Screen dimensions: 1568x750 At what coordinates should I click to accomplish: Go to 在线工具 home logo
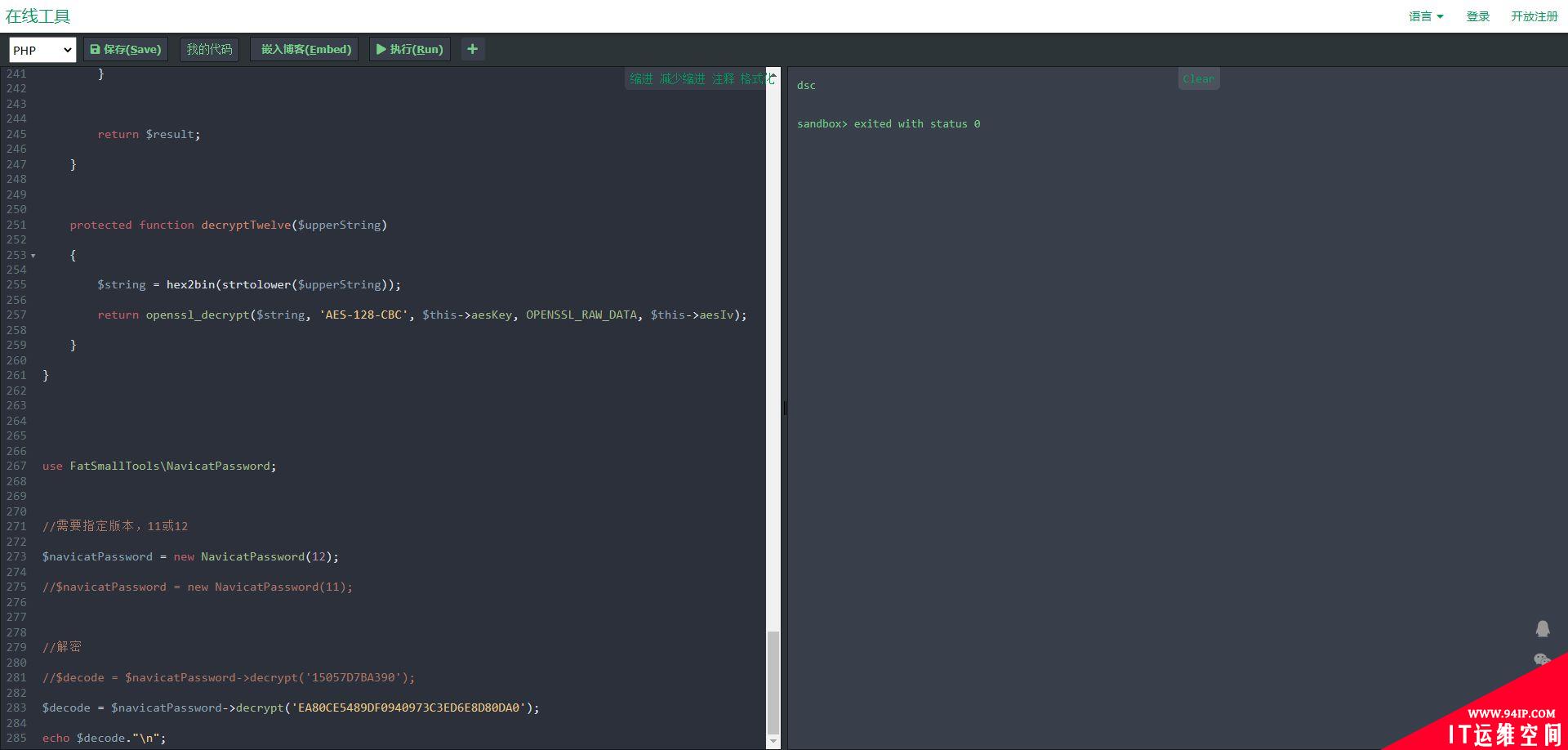tap(38, 16)
